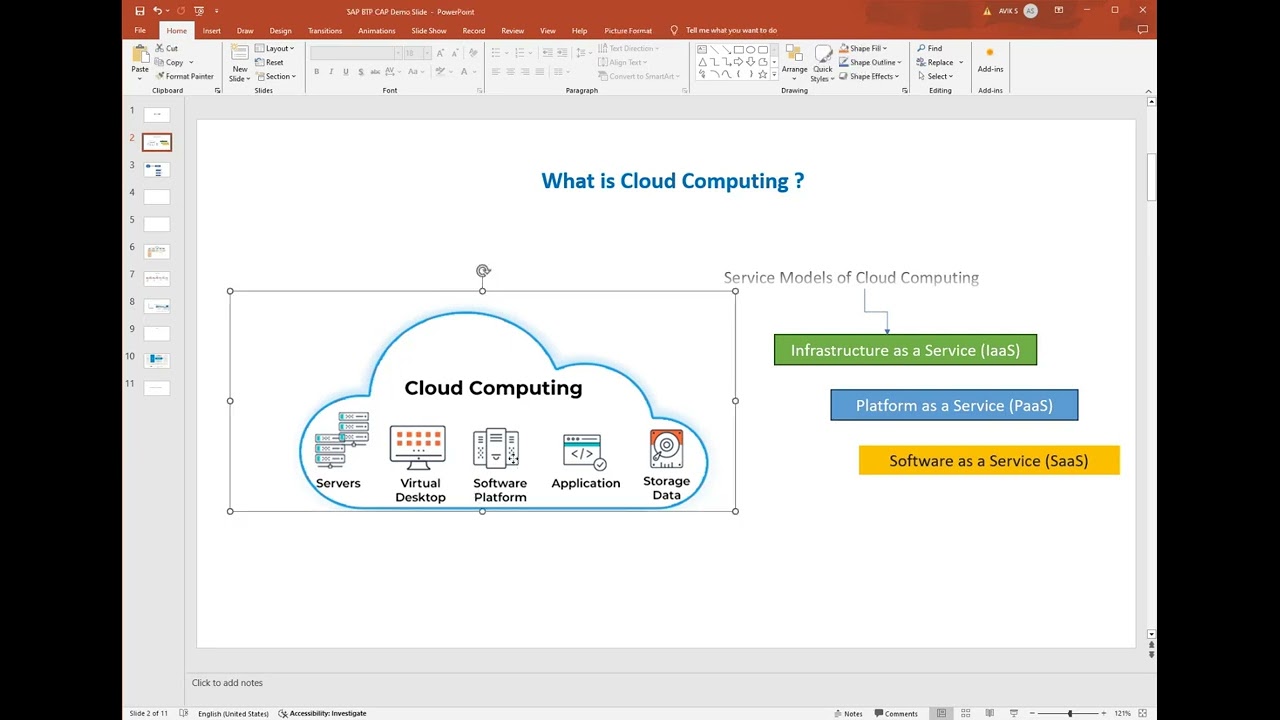The image size is (1280, 720).
Task: Activate the Format Painter tool
Action: click(184, 76)
